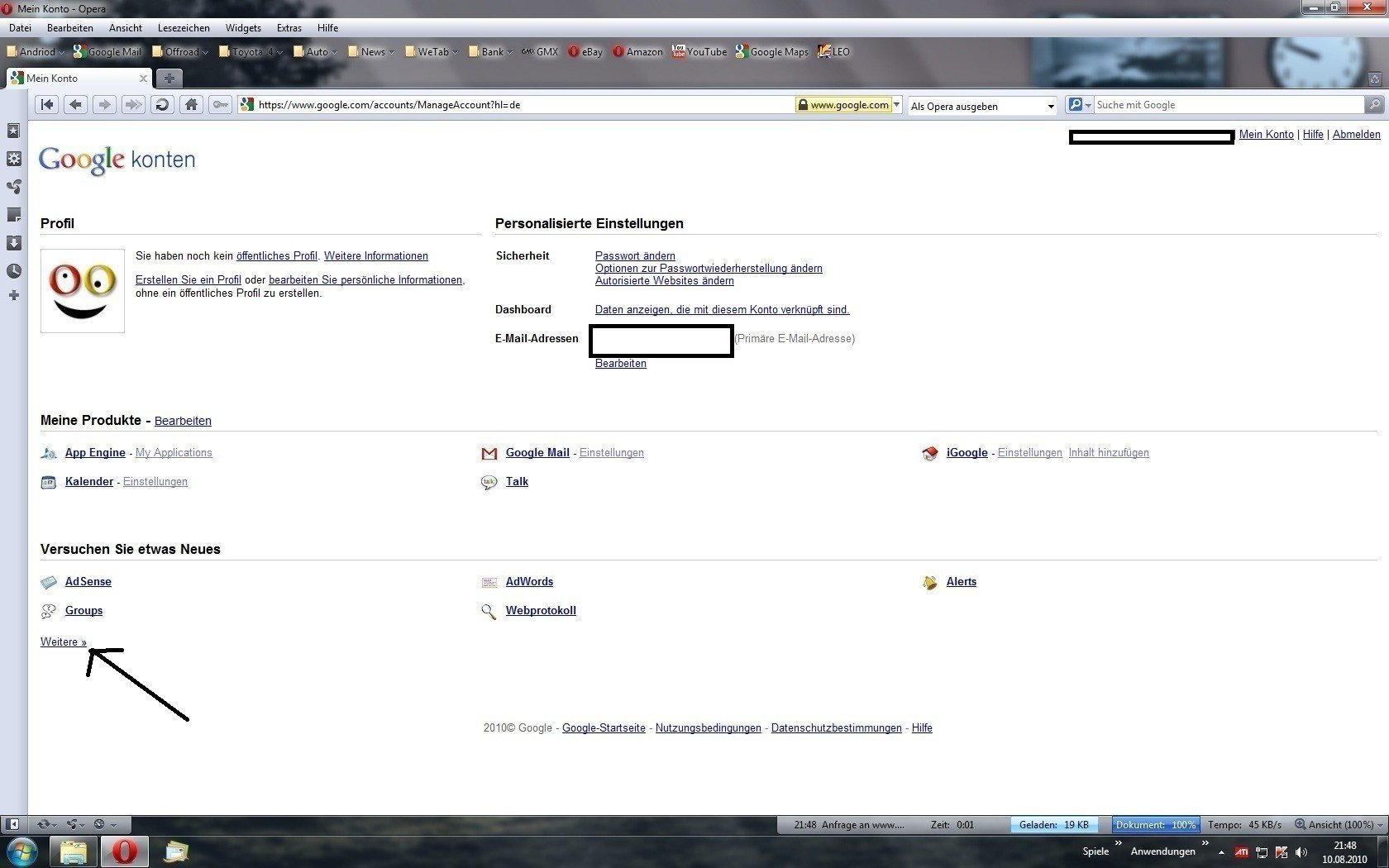
Task: Open the search engine selector dropdown
Action: (1080, 105)
